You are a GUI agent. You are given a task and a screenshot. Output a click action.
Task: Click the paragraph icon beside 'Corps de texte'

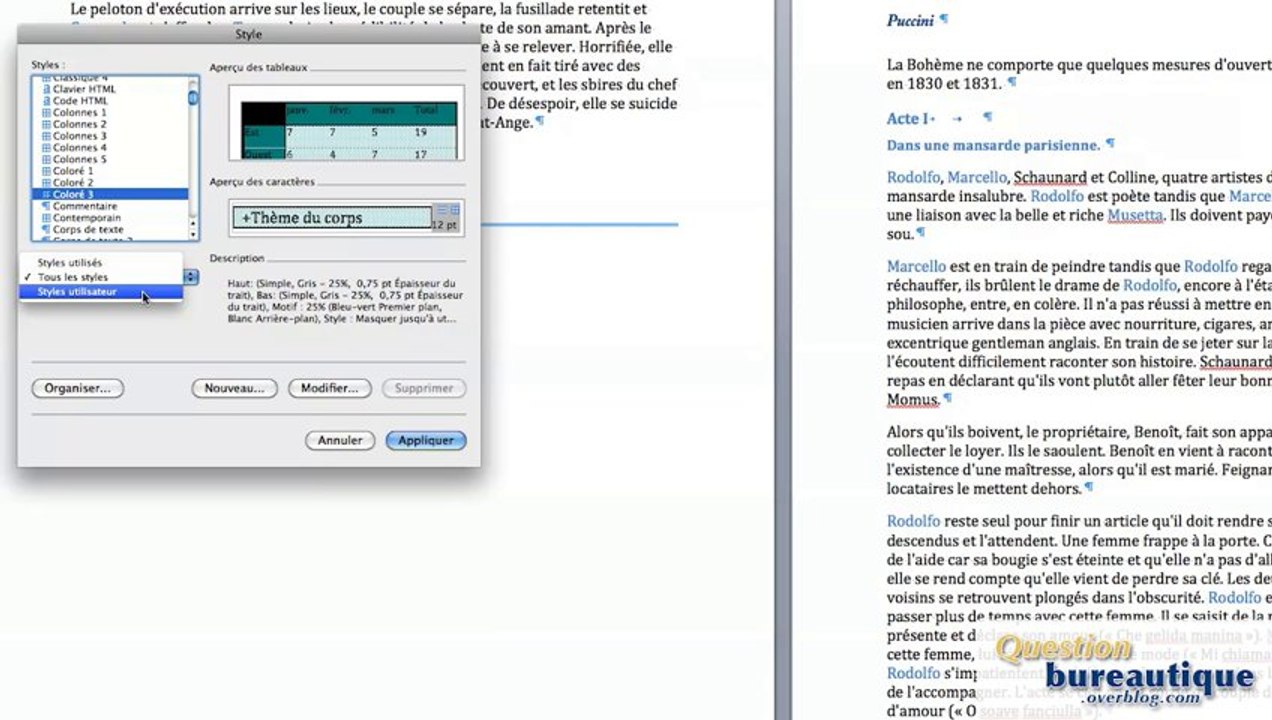point(46,230)
